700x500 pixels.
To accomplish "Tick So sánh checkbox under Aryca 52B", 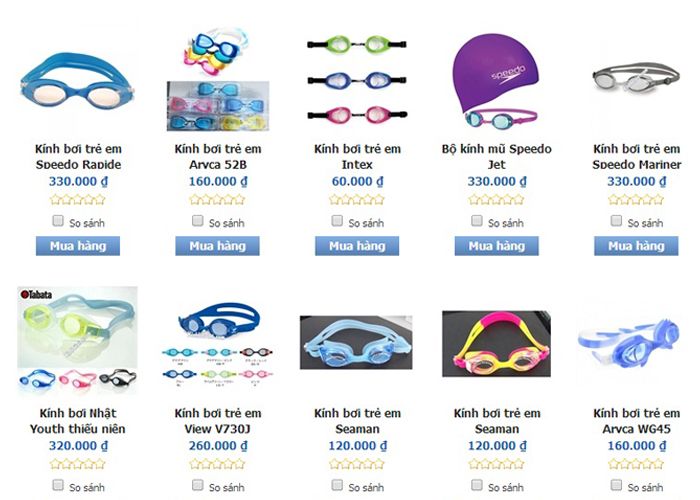I will point(197,221).
